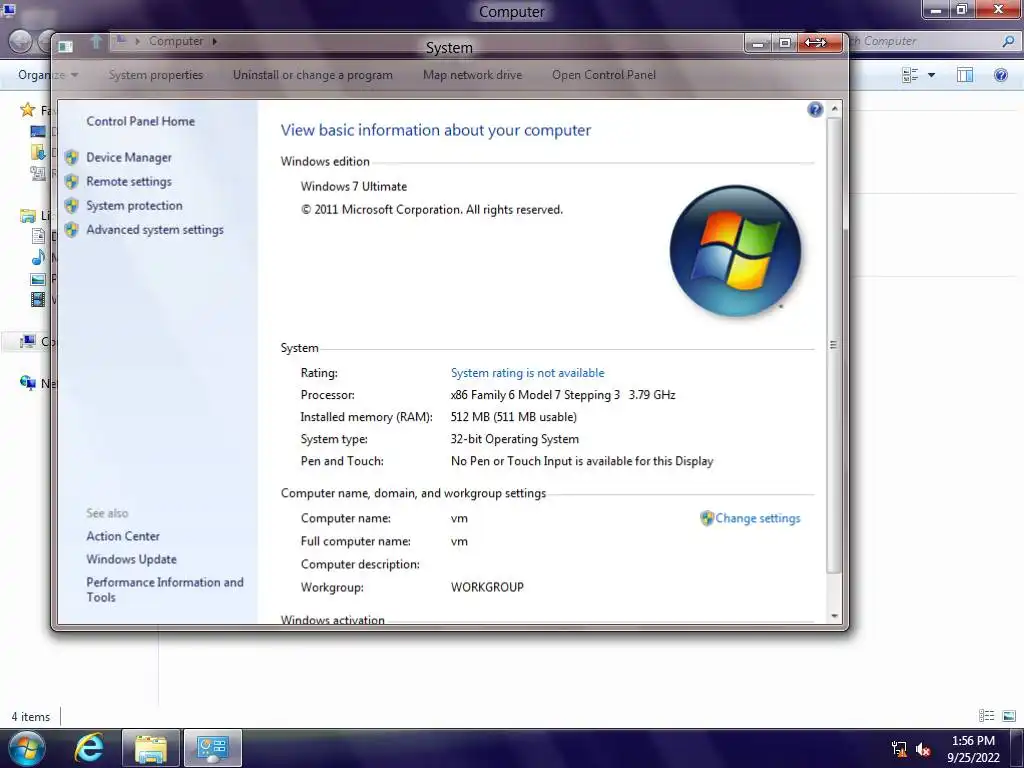
Task: Click the change view icon in Computer window
Action: point(910,75)
